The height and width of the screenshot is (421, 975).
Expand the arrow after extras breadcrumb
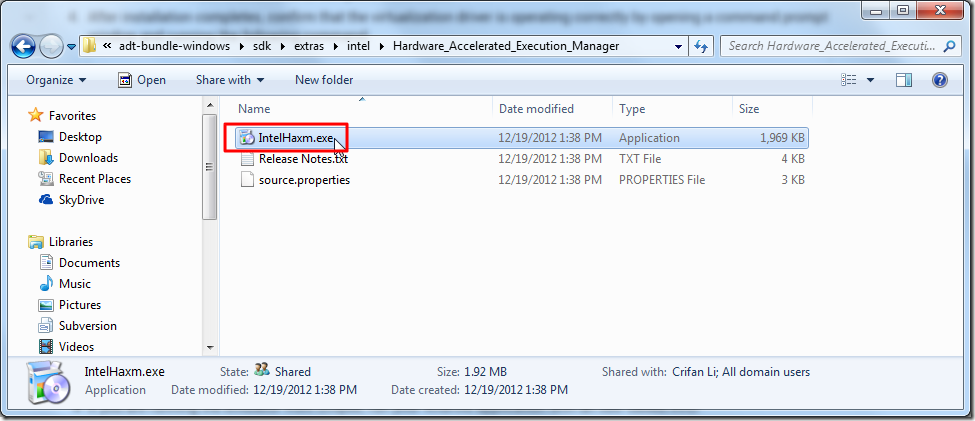(x=336, y=46)
